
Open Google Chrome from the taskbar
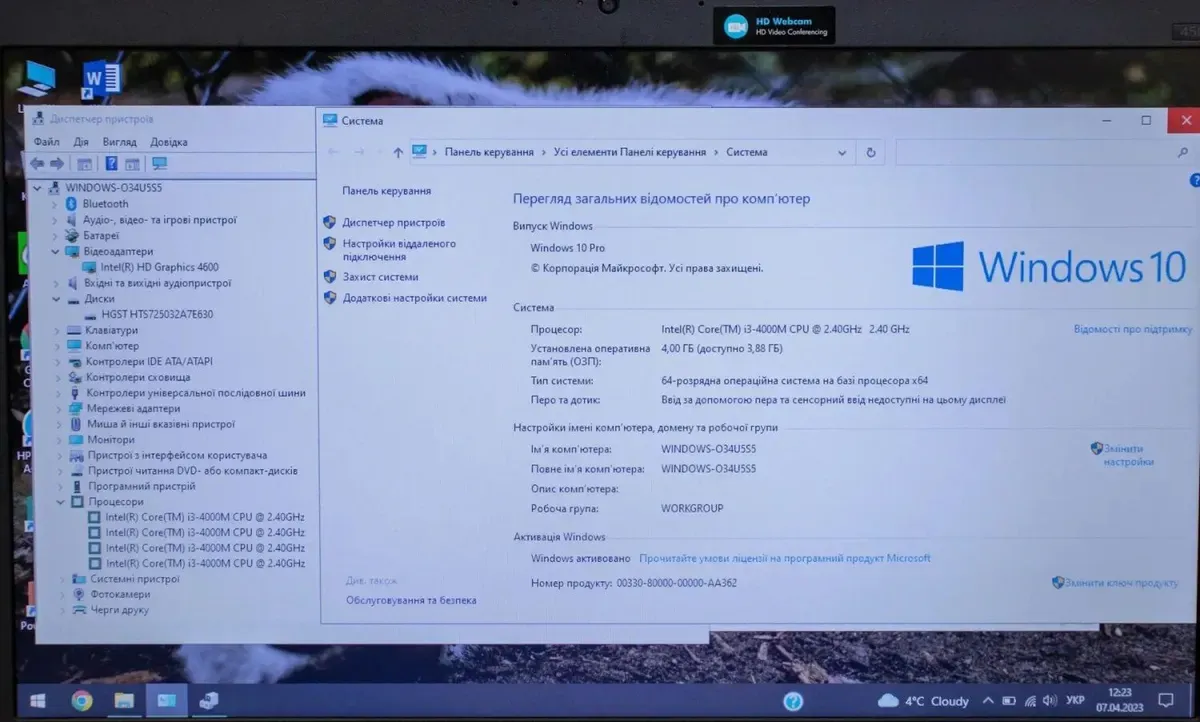82,700
